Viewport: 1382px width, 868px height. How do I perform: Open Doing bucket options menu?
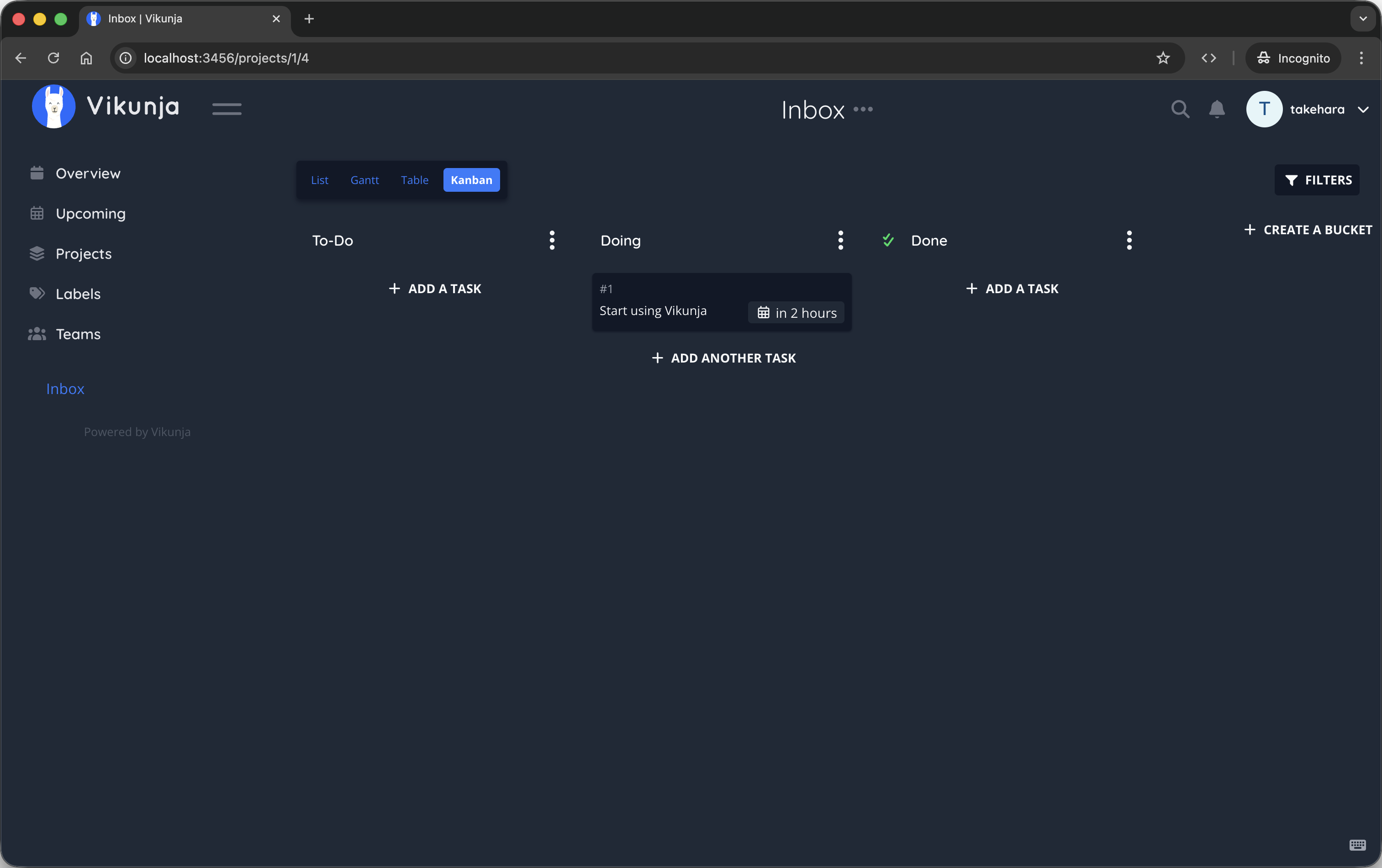pyautogui.click(x=840, y=240)
